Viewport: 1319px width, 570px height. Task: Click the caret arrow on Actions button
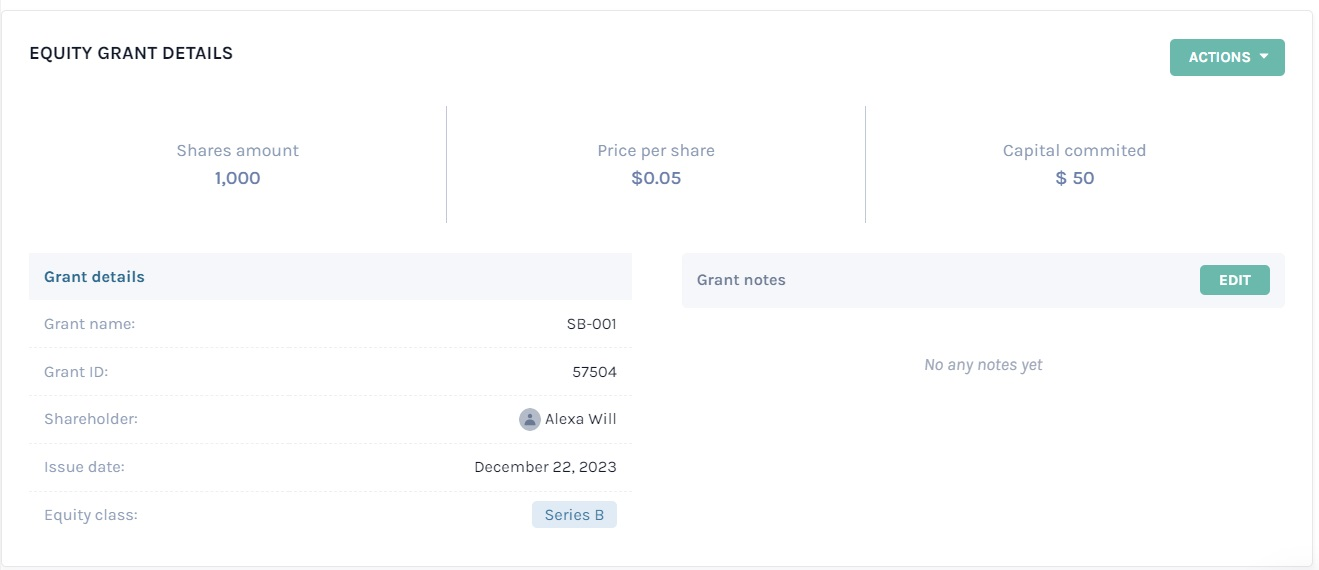click(1264, 57)
